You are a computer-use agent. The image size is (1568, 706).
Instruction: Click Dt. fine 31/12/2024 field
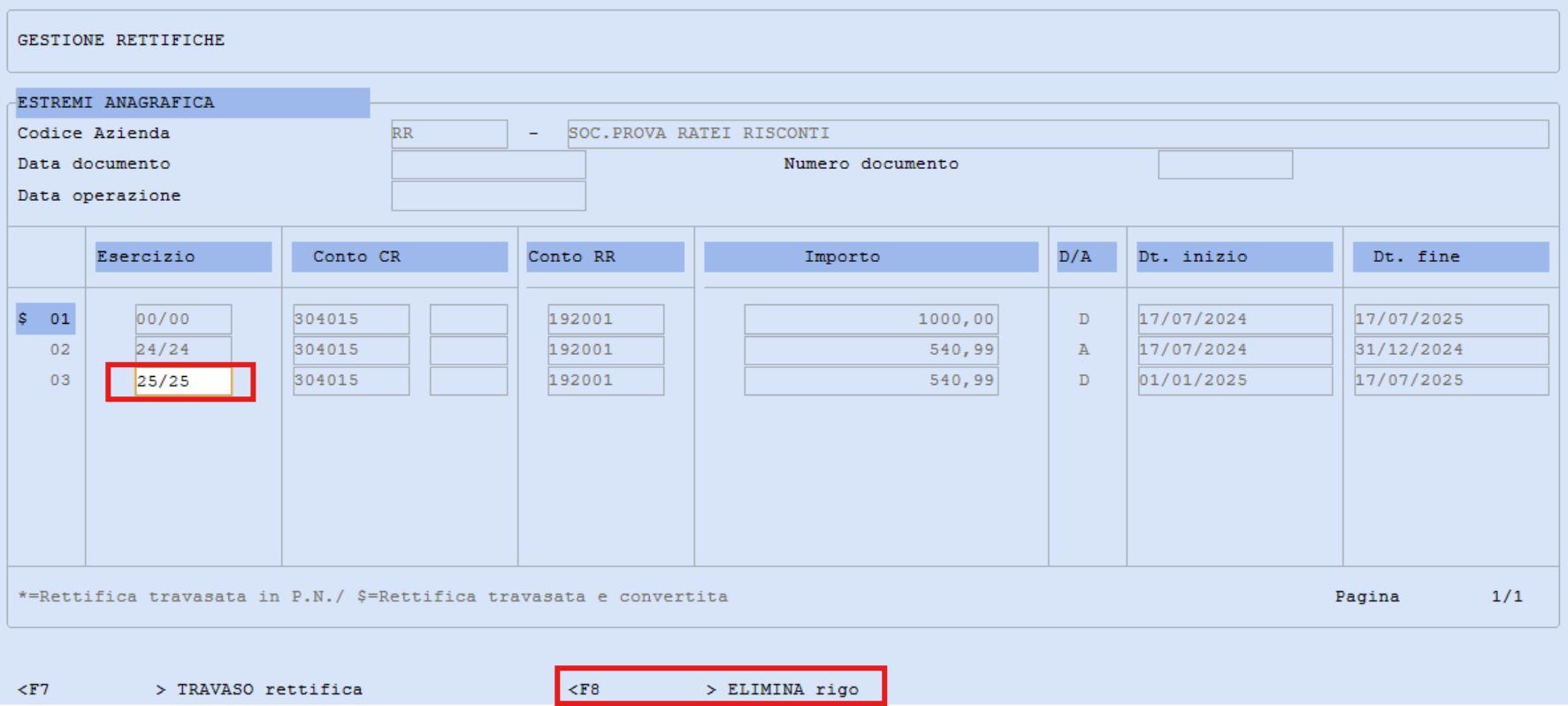pyautogui.click(x=1451, y=349)
